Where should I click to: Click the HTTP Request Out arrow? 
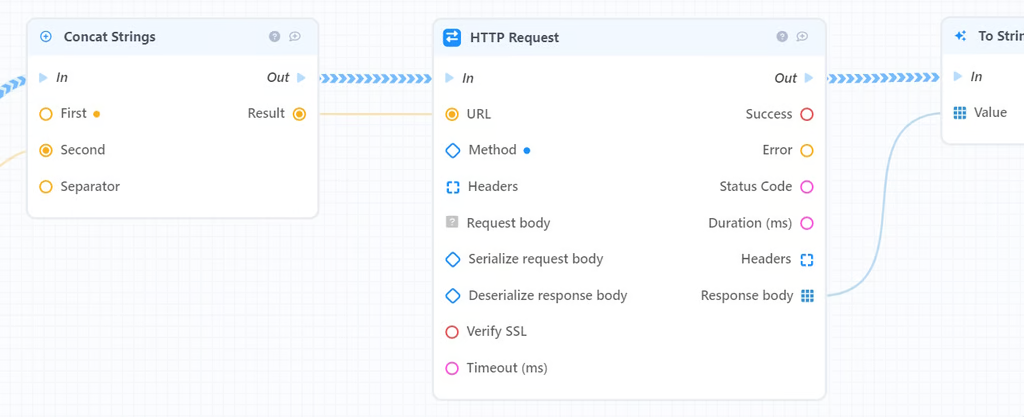click(808, 78)
